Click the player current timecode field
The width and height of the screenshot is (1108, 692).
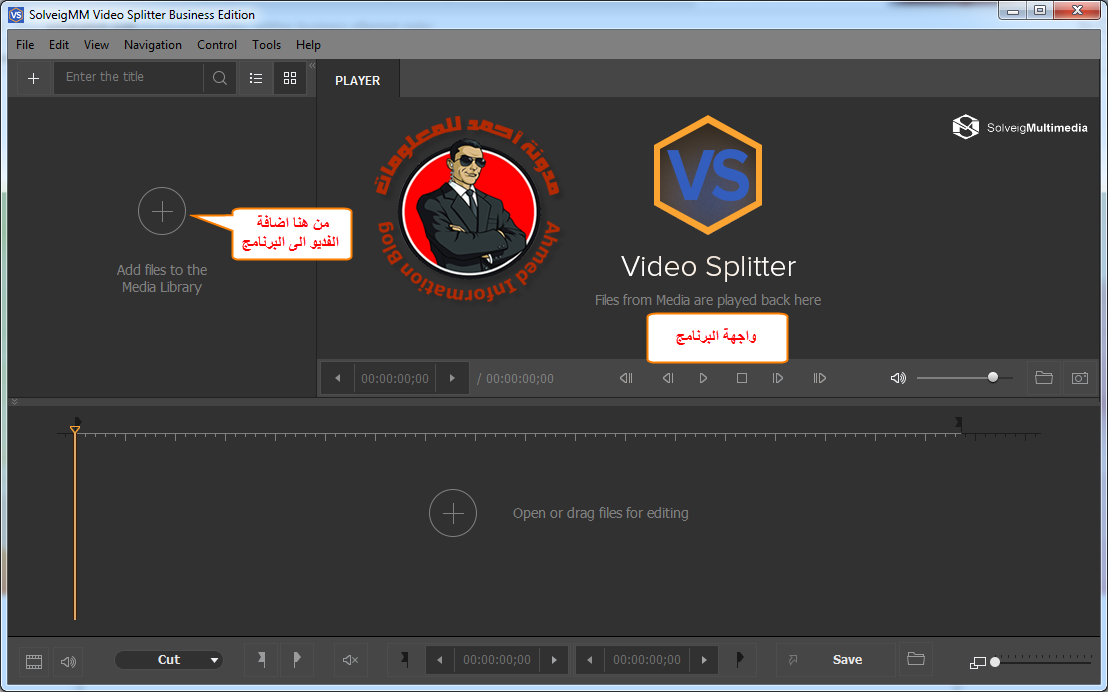pos(395,378)
